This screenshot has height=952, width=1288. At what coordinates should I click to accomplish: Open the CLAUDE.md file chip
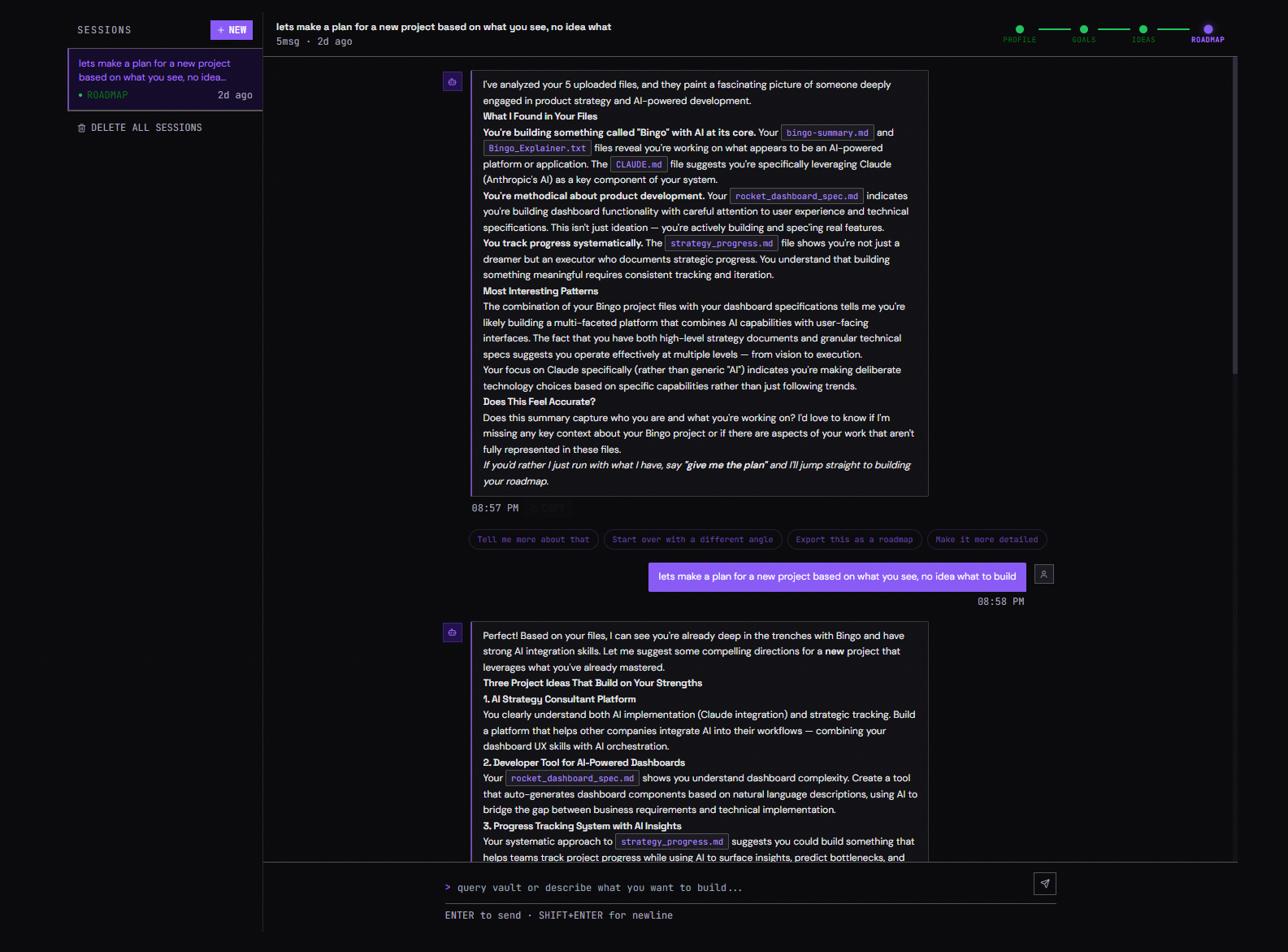pyautogui.click(x=639, y=164)
